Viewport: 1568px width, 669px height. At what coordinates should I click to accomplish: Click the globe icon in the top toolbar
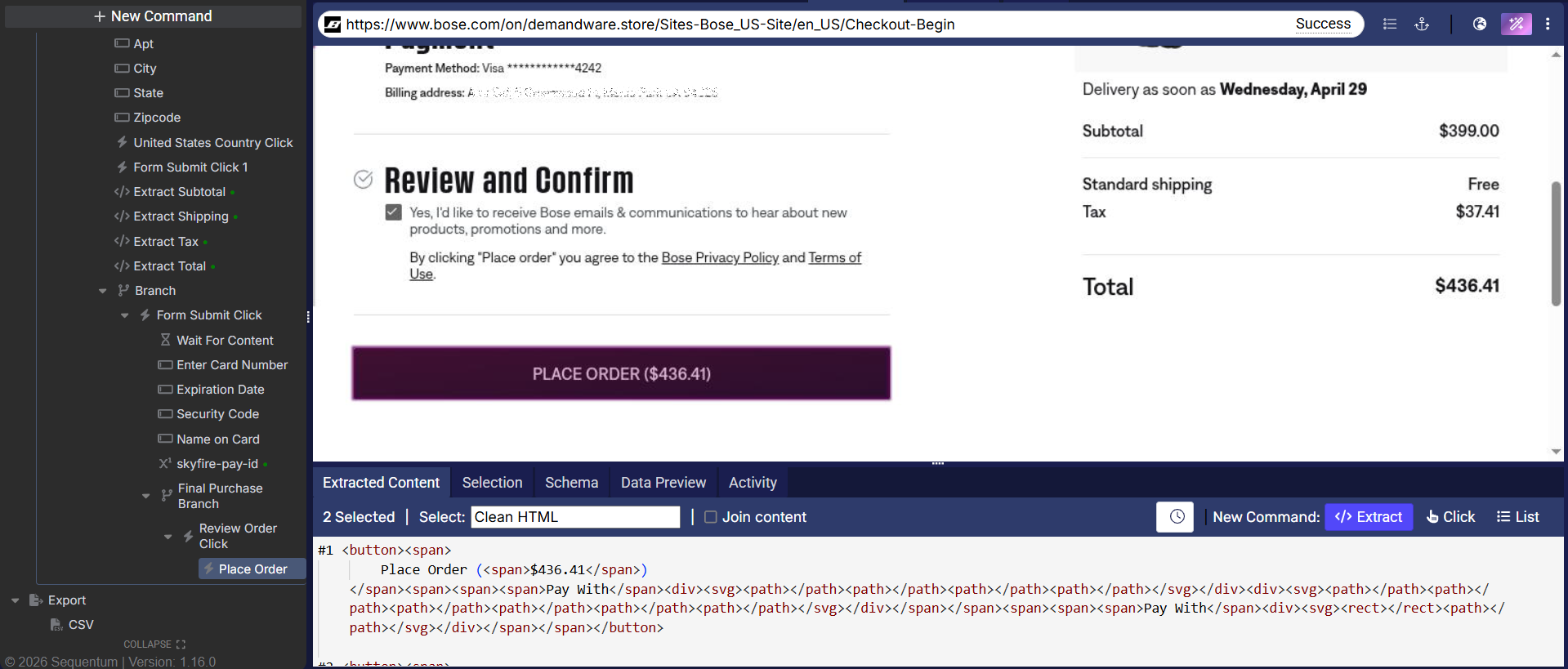point(1479,25)
